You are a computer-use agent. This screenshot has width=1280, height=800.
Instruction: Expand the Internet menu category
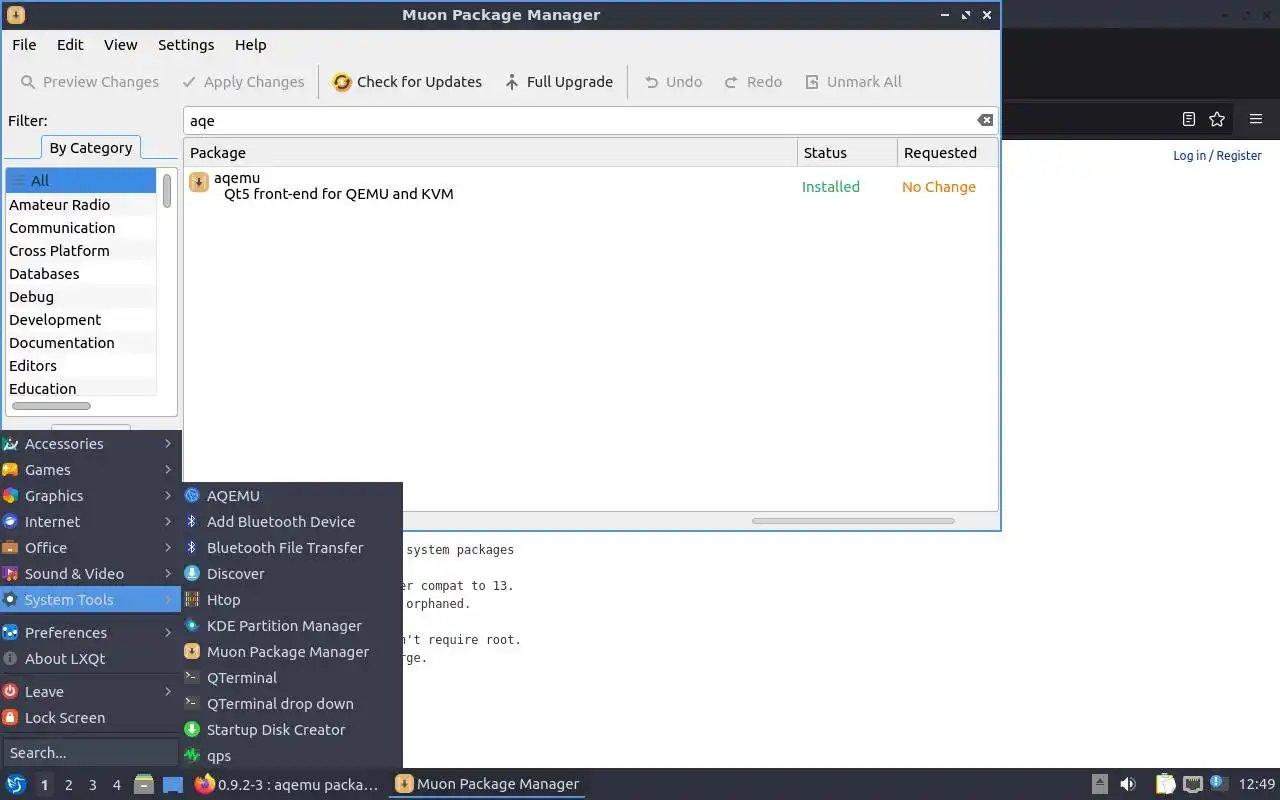coord(90,522)
